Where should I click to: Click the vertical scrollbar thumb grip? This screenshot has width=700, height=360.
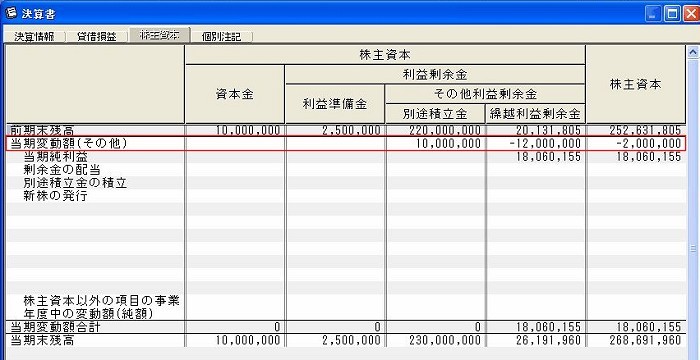[693, 248]
